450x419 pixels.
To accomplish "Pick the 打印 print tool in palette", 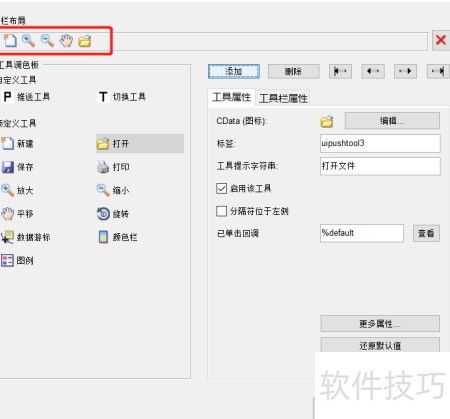I will click(x=113, y=167).
